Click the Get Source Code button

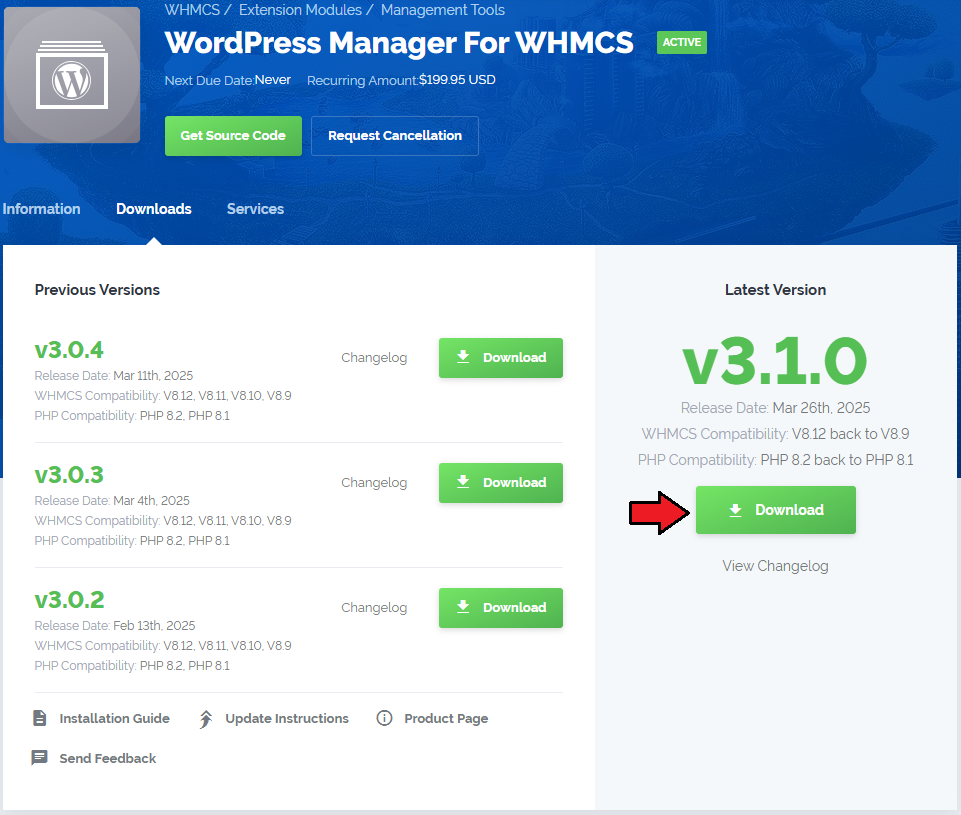(x=233, y=135)
